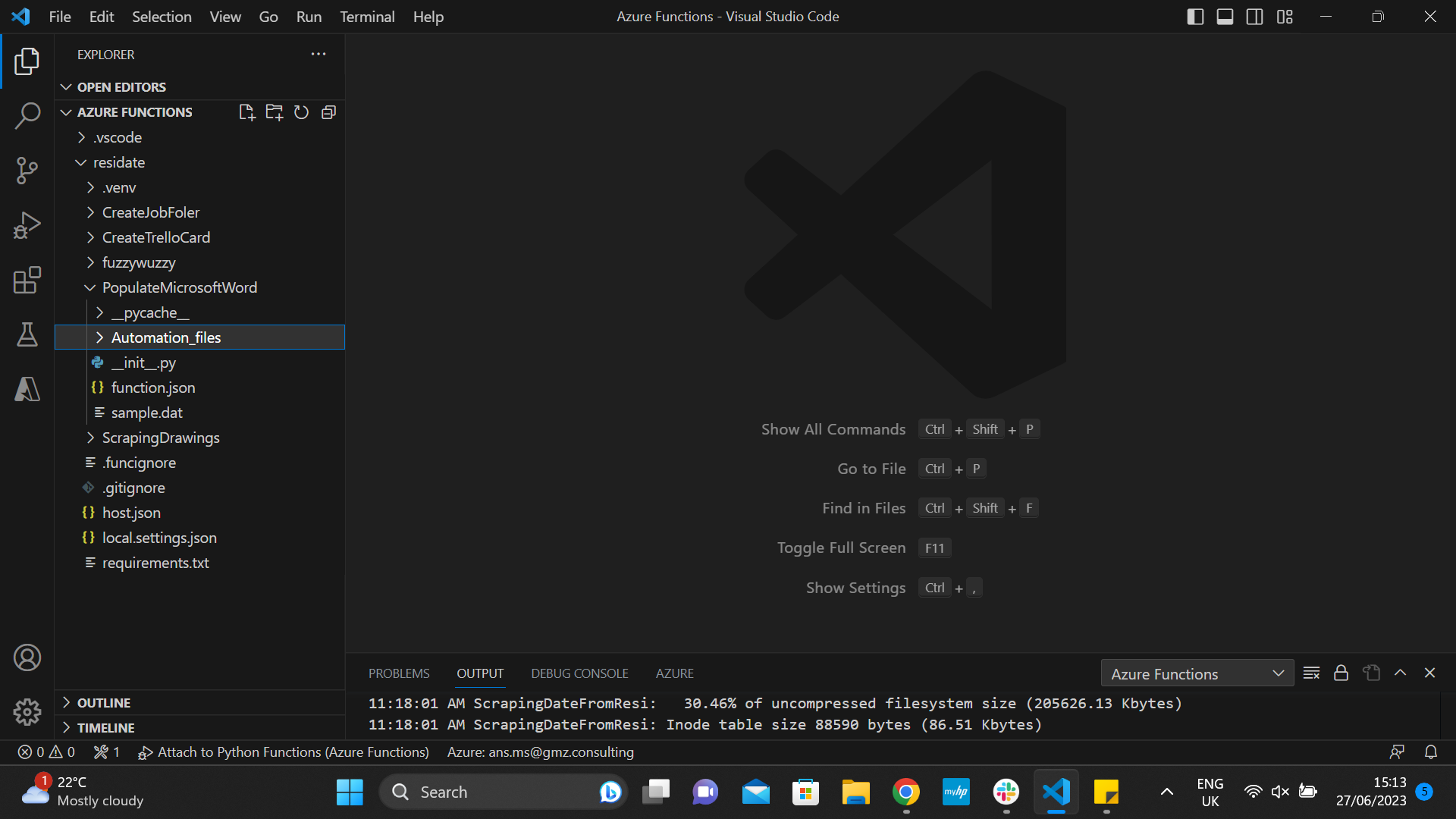Expand the Timeline section
The width and height of the screenshot is (1456, 819).
(200, 728)
